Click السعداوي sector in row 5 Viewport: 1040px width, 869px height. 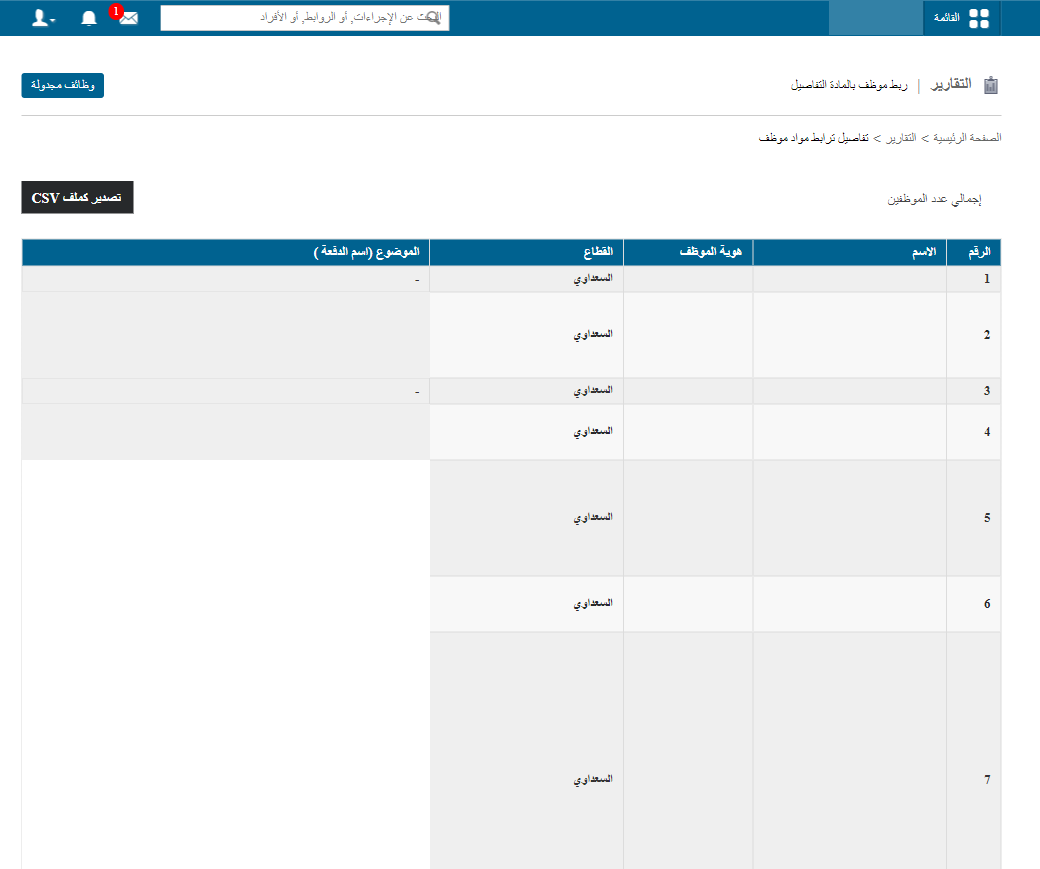coord(593,517)
